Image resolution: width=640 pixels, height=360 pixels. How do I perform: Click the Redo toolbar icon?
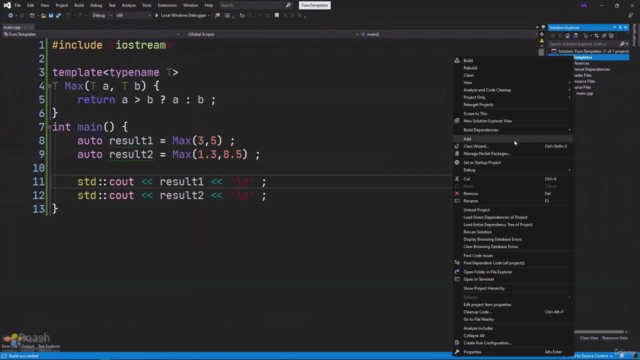(80, 16)
